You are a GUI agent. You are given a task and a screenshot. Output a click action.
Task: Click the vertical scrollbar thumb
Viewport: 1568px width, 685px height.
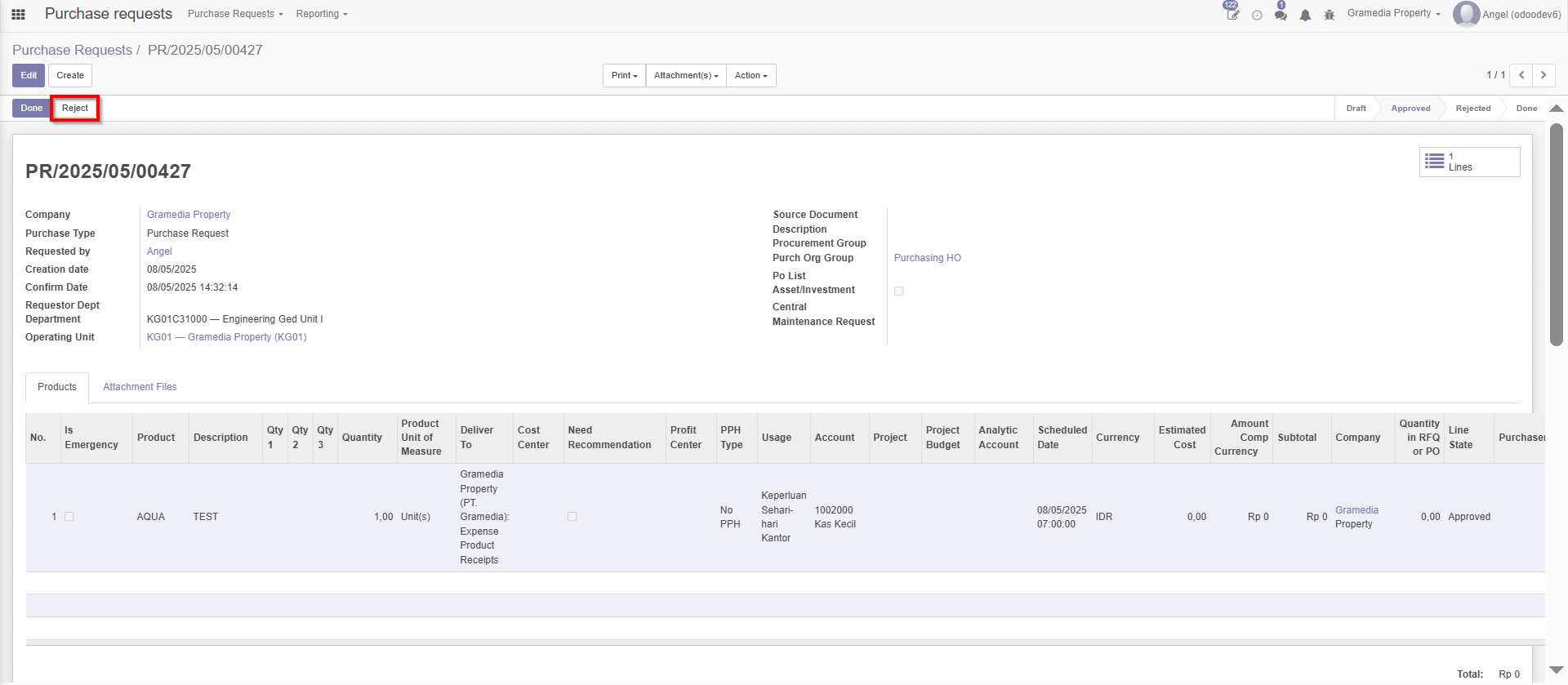click(x=1557, y=234)
